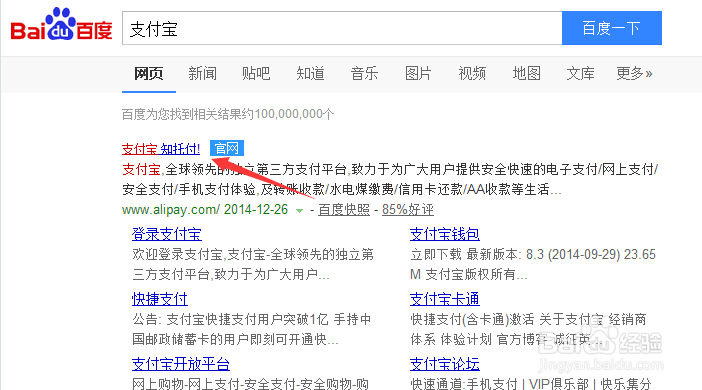Viewport: 702px width, 390px height.
Task: Expand the 更多» menu
Action: pos(634,73)
